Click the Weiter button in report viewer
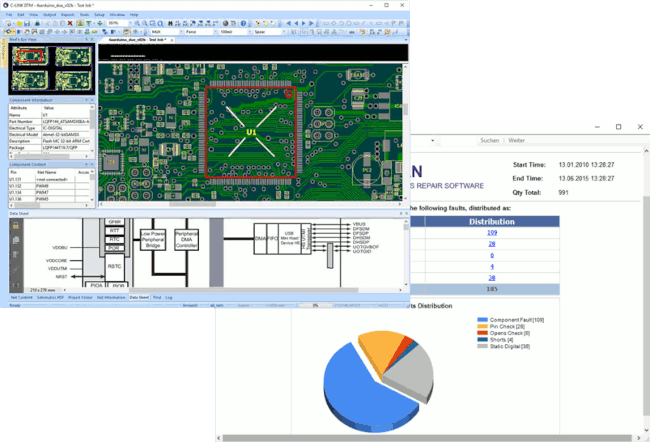Image resolution: width=650 pixels, height=442 pixels. click(516, 140)
